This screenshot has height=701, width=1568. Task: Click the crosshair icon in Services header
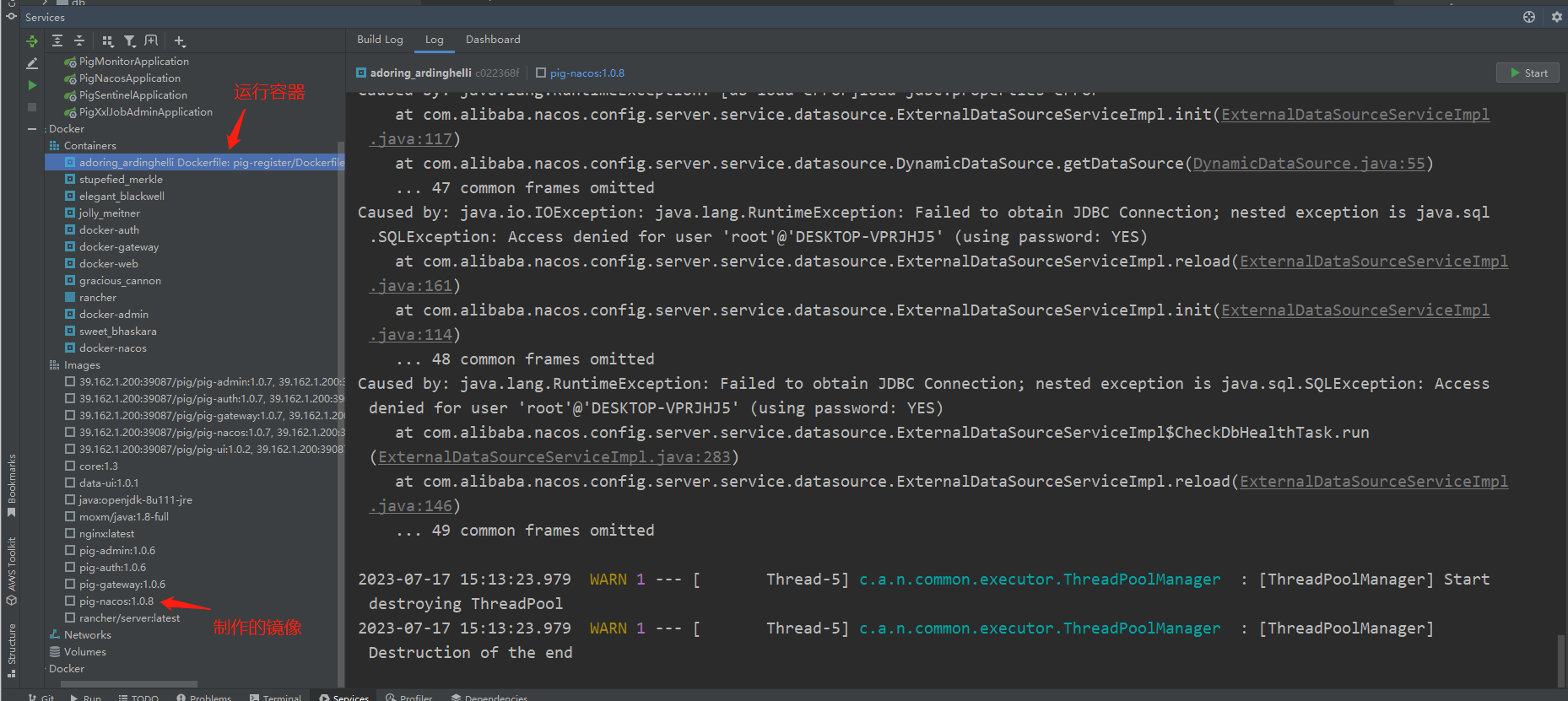pyautogui.click(x=1529, y=17)
